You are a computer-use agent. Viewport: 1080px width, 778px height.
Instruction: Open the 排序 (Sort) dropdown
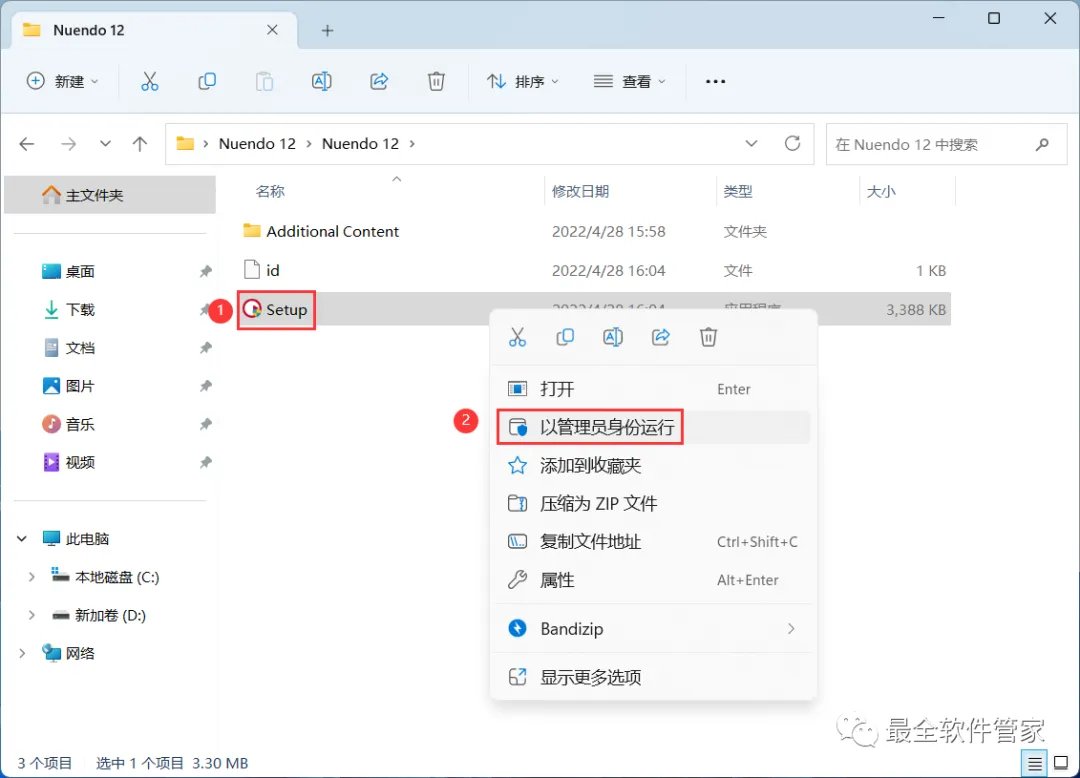[523, 81]
